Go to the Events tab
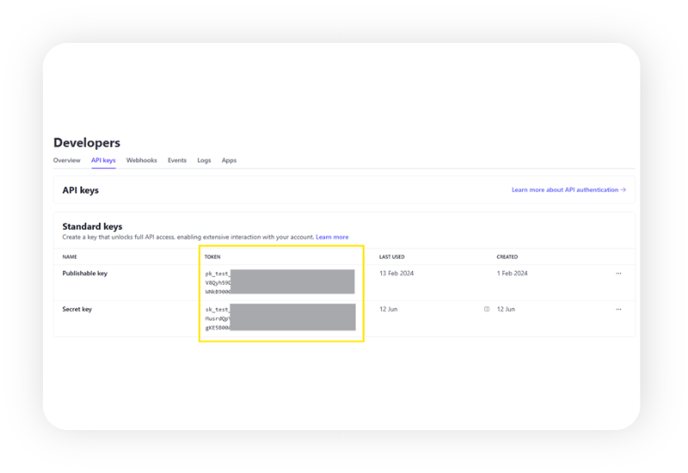This screenshot has height=473, width=688. [x=177, y=160]
